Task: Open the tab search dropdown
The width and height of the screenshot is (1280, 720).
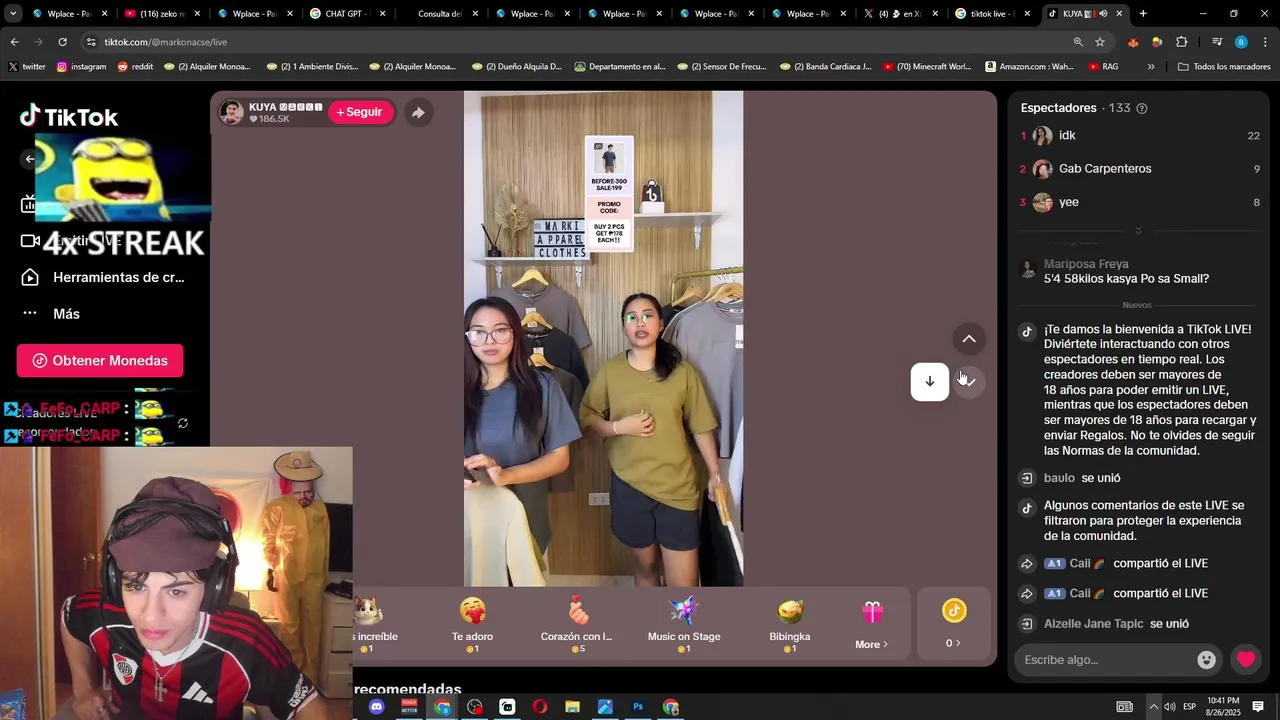Action: tap(13, 14)
